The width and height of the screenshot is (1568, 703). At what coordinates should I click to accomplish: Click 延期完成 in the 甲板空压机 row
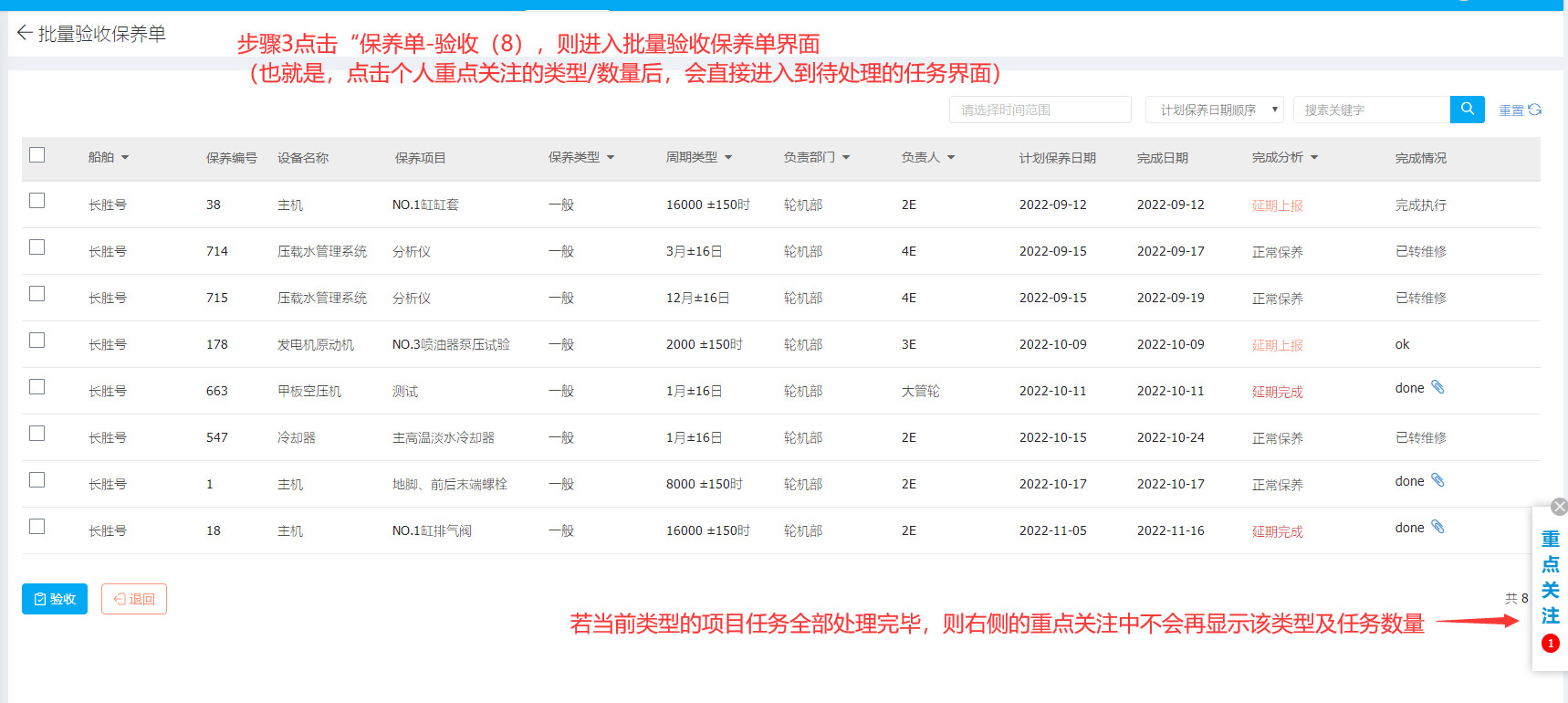1278,392
